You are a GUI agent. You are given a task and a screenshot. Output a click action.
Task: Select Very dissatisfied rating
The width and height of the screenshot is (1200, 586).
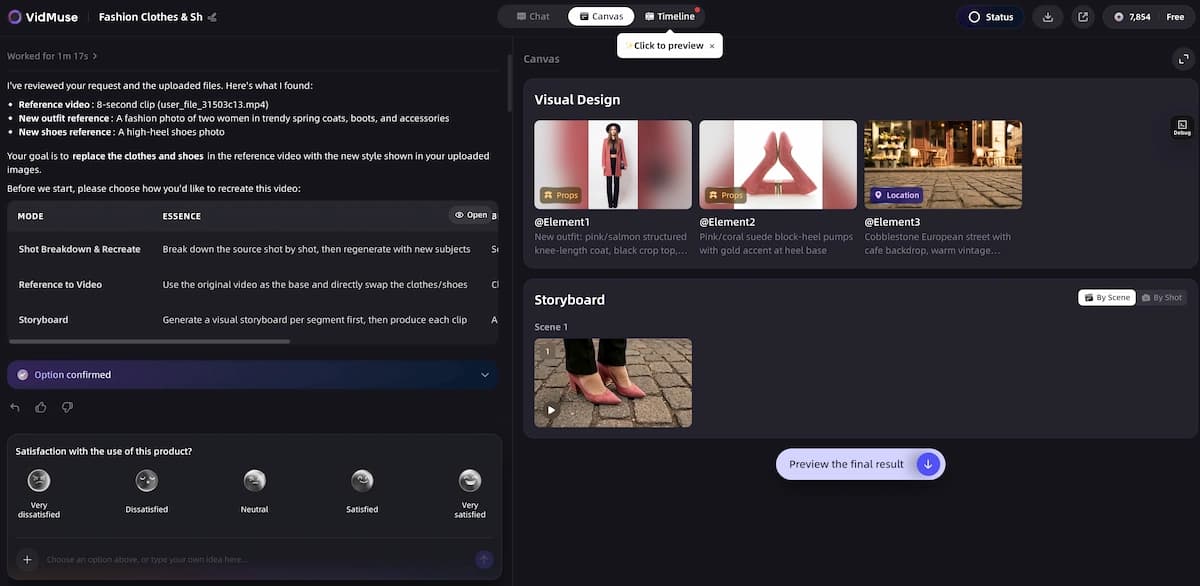pyautogui.click(x=39, y=493)
